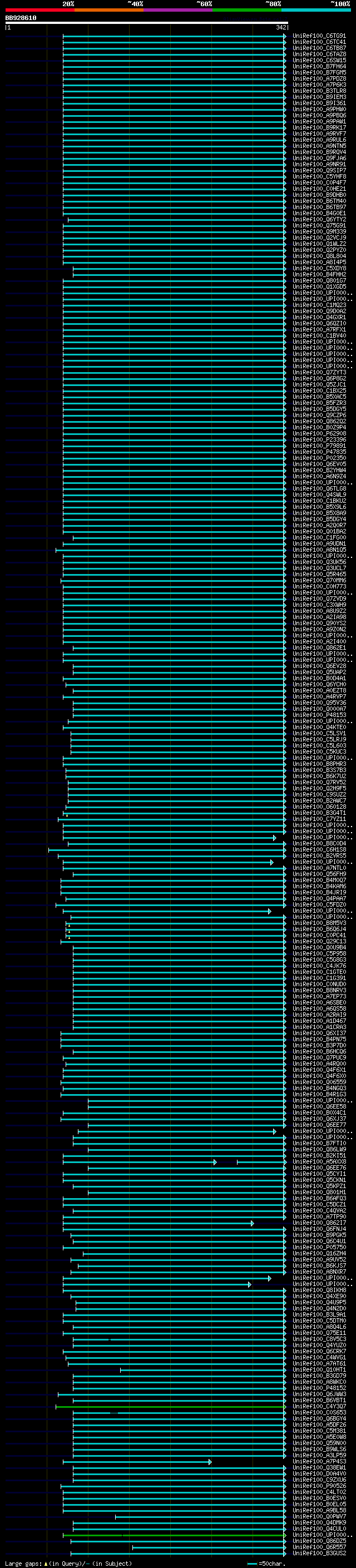Select hit label UniRef100_Q06559

[319, 1082]
